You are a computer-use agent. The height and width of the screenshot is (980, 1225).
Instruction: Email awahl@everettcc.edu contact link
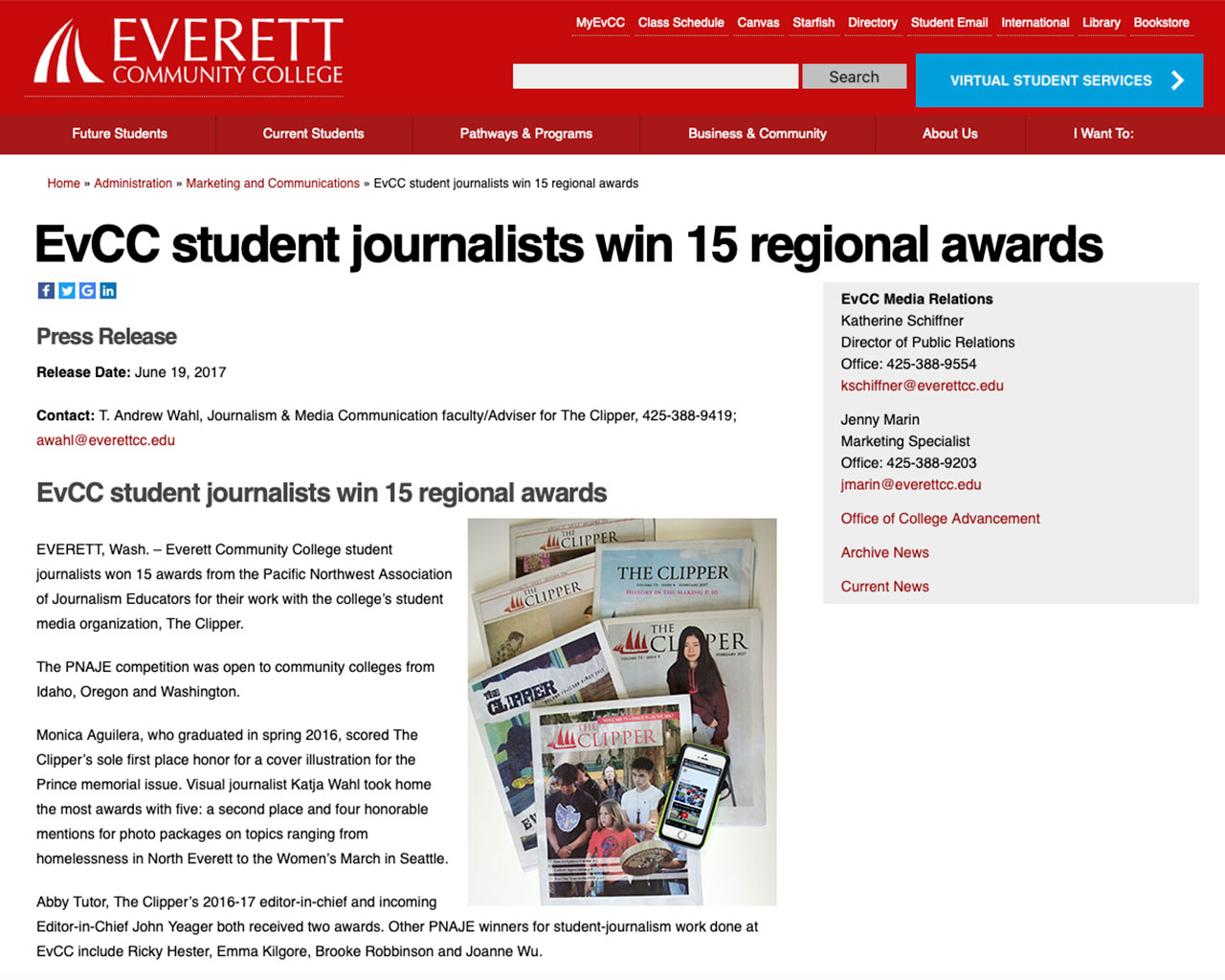[x=105, y=440]
